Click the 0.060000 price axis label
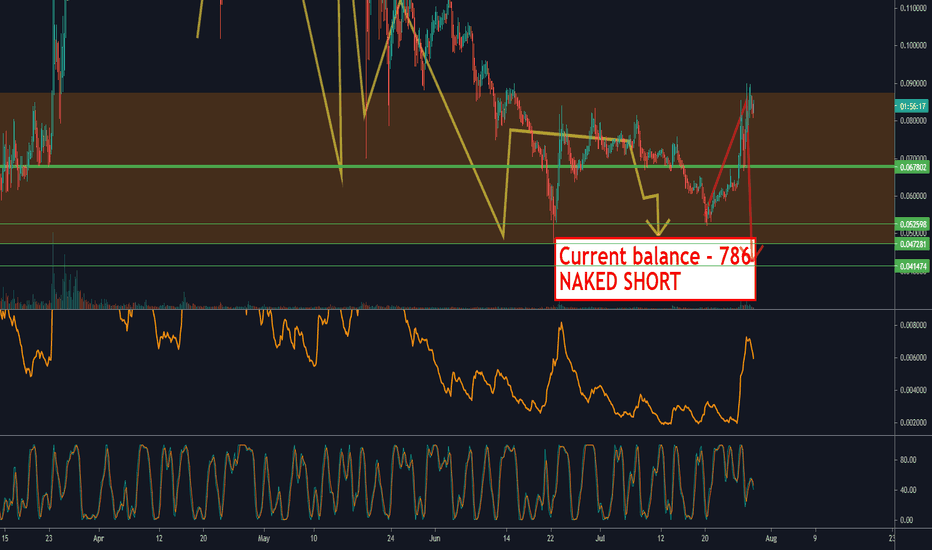 (913, 196)
